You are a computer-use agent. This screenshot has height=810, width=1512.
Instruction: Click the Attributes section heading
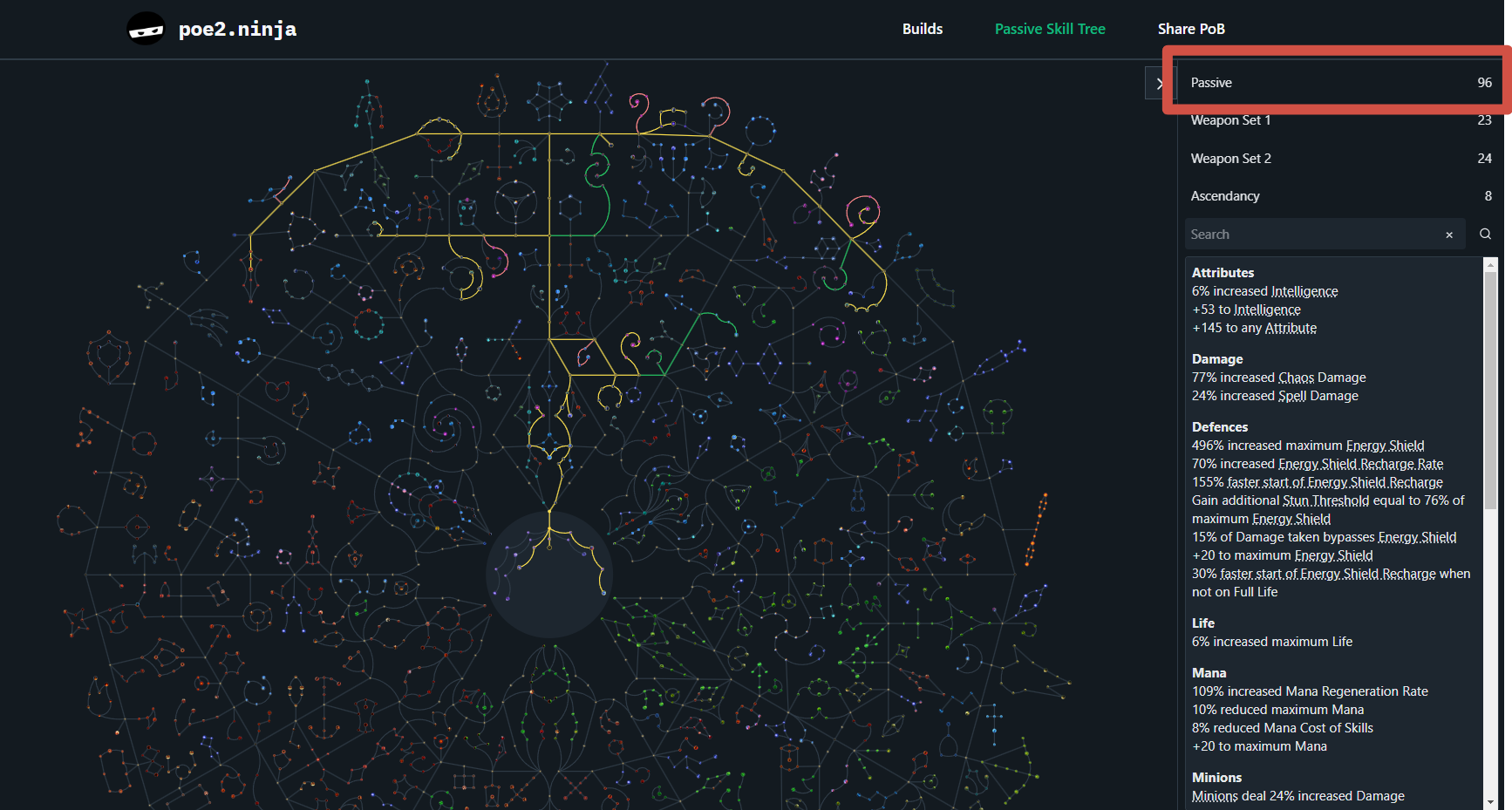(1223, 273)
